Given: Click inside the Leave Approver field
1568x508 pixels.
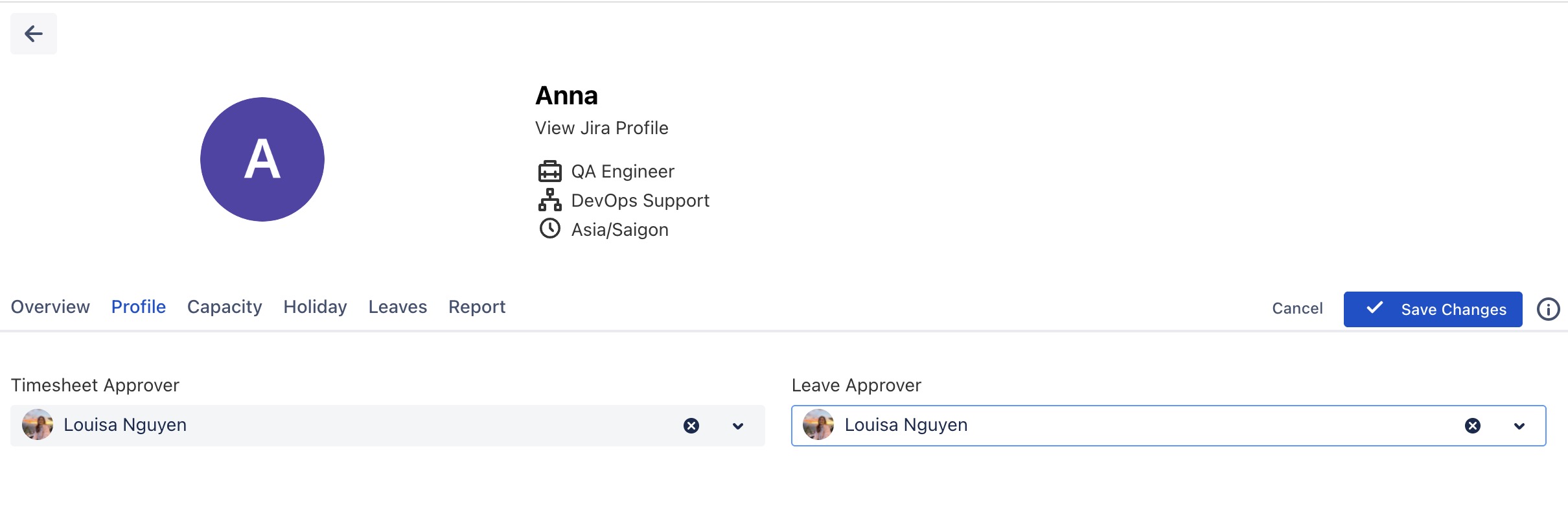Looking at the screenshot, I should coord(1166,426).
